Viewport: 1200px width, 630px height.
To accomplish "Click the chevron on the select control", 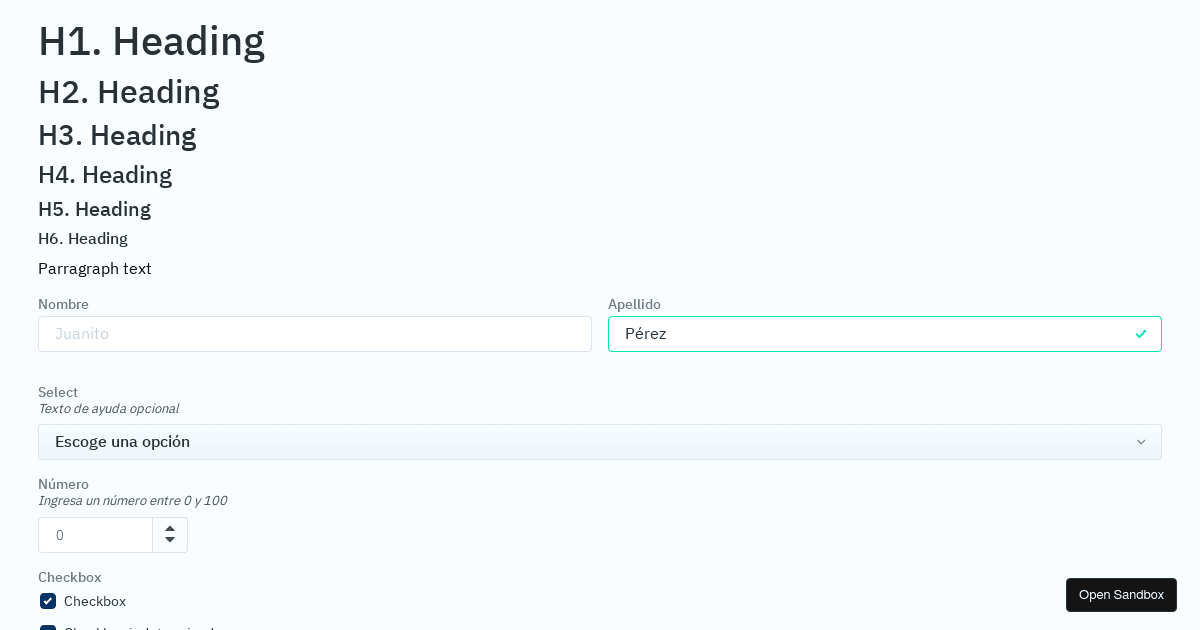I will [1141, 441].
